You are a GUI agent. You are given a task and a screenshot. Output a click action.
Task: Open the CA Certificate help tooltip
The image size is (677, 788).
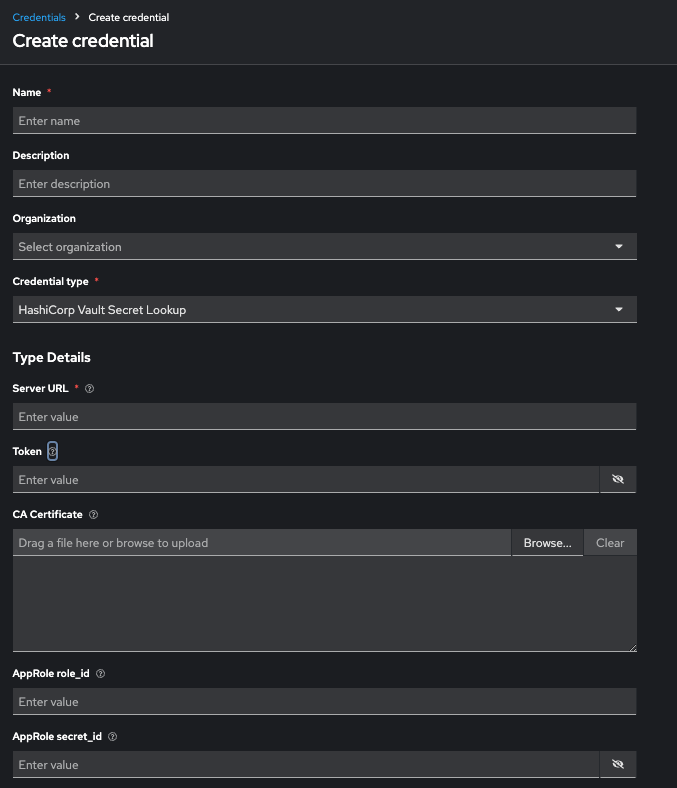94,514
